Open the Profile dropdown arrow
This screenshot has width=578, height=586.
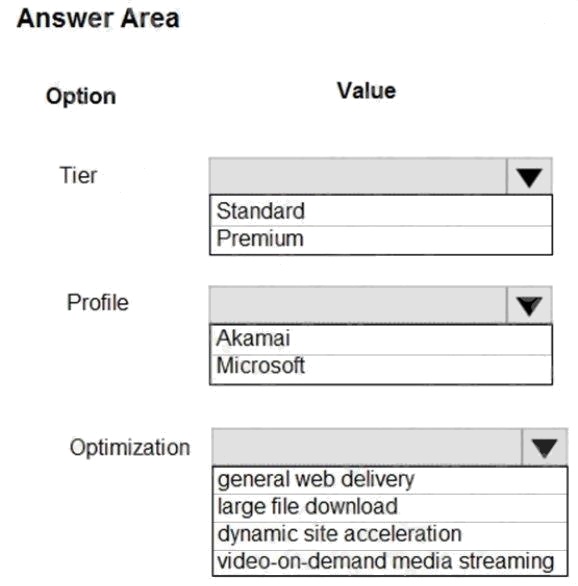[x=529, y=305]
